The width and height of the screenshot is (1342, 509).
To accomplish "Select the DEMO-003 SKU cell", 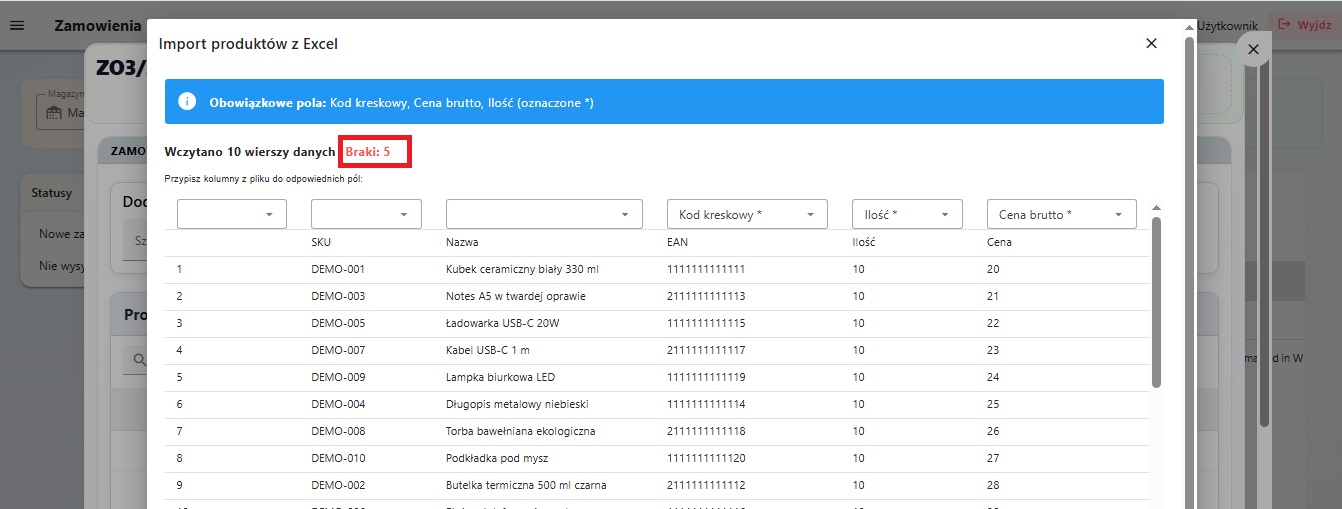I will click(338, 296).
